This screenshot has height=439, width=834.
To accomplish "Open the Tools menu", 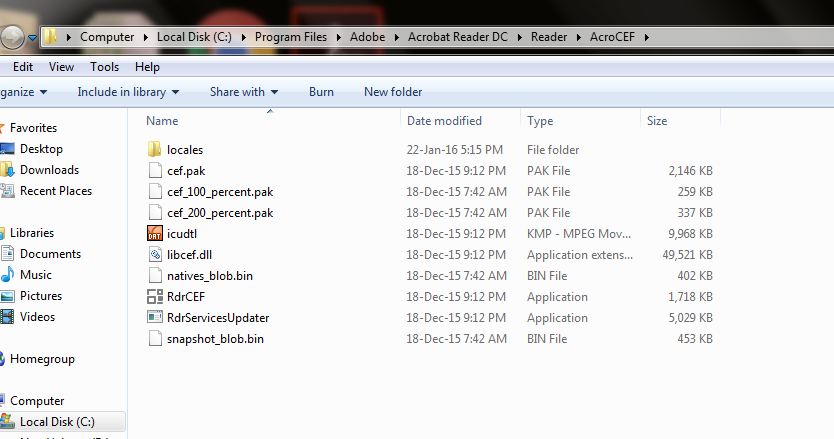I will tap(104, 67).
